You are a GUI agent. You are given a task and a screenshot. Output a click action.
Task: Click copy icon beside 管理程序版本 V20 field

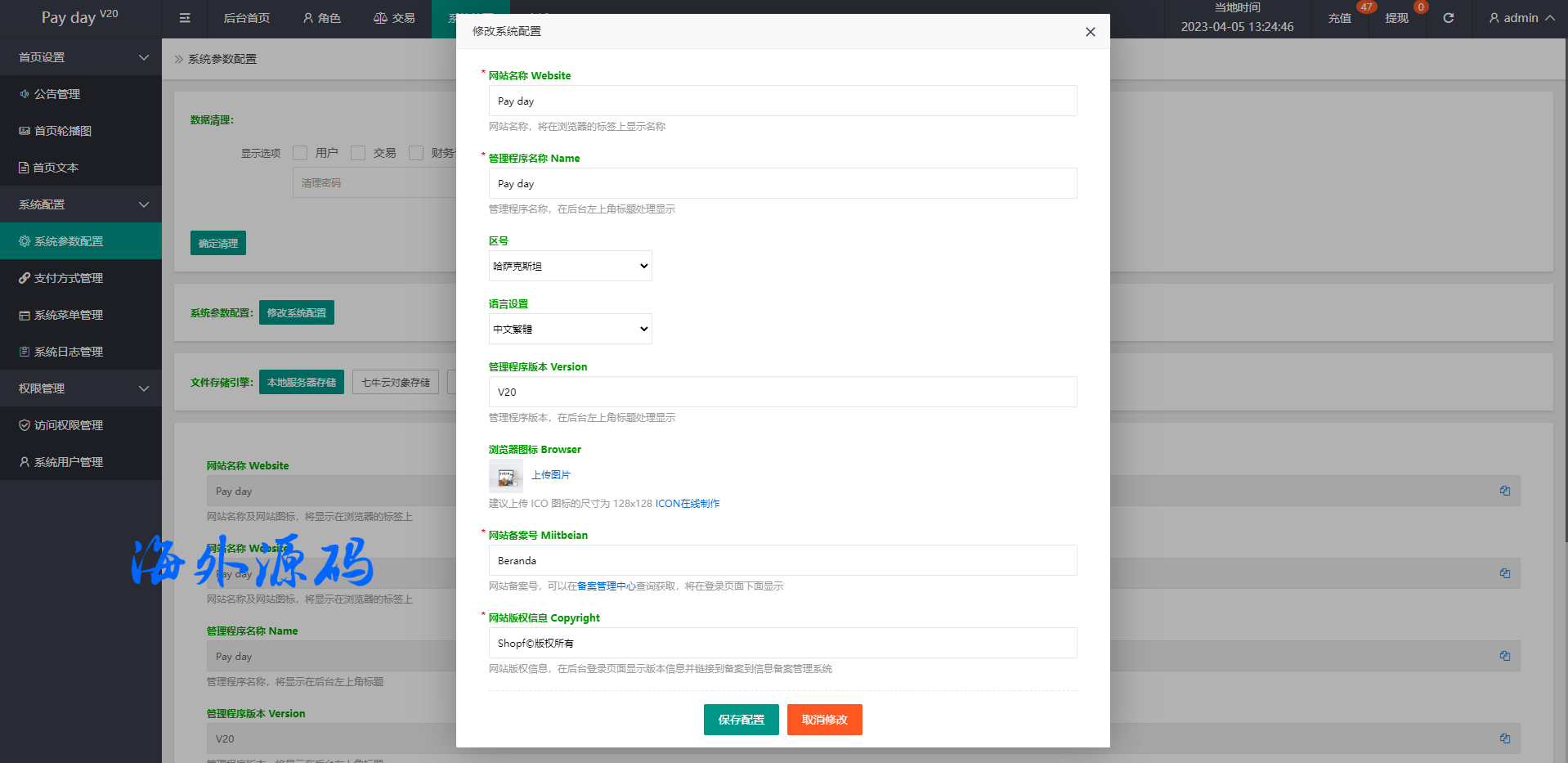coord(1504,738)
